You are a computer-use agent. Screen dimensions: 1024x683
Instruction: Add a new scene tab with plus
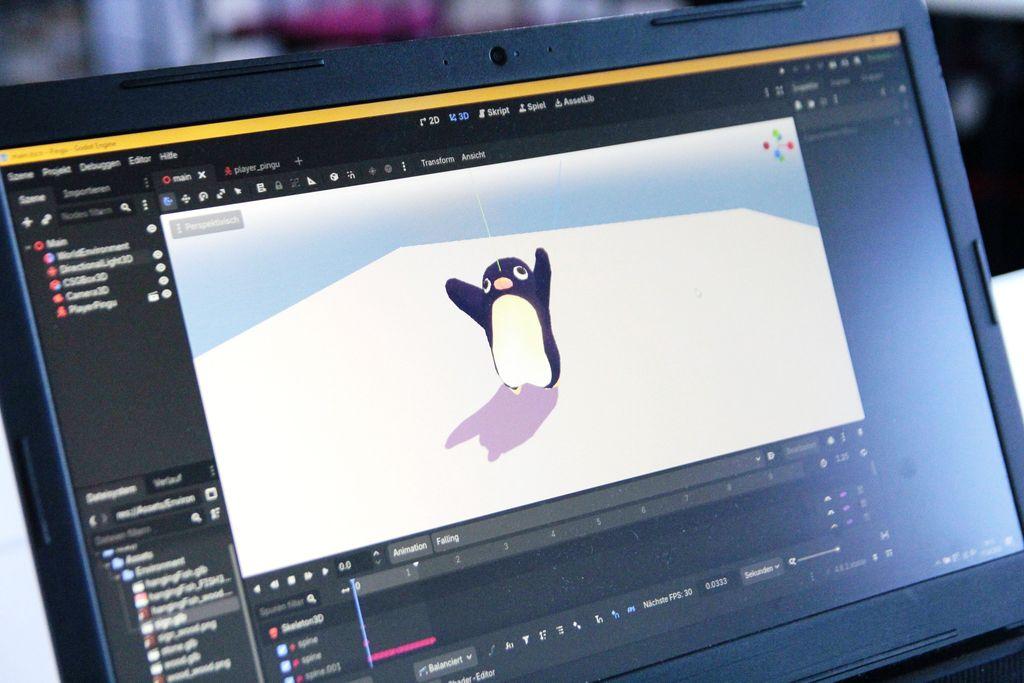[x=298, y=161]
